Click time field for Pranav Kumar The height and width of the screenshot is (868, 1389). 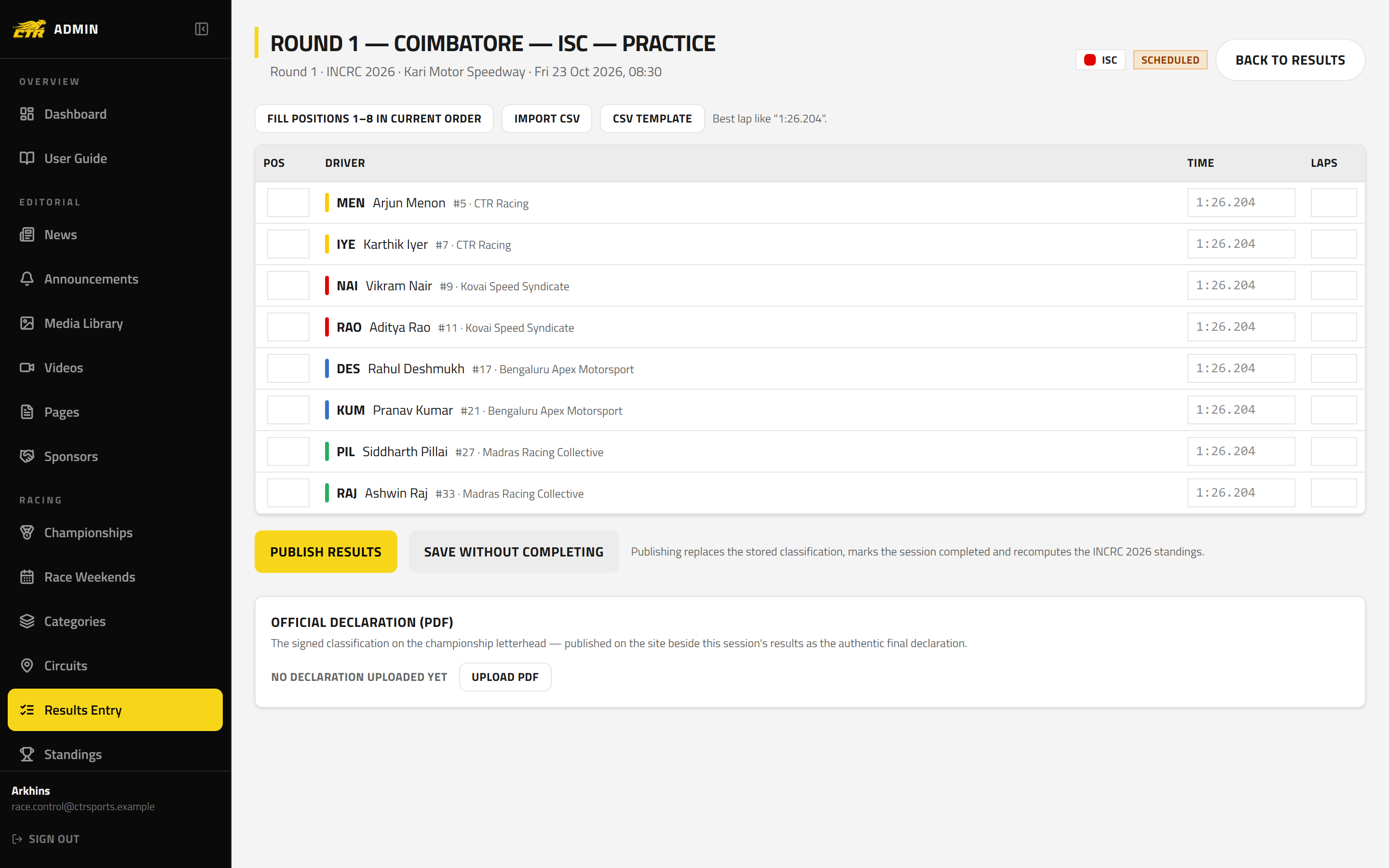[1241, 410]
